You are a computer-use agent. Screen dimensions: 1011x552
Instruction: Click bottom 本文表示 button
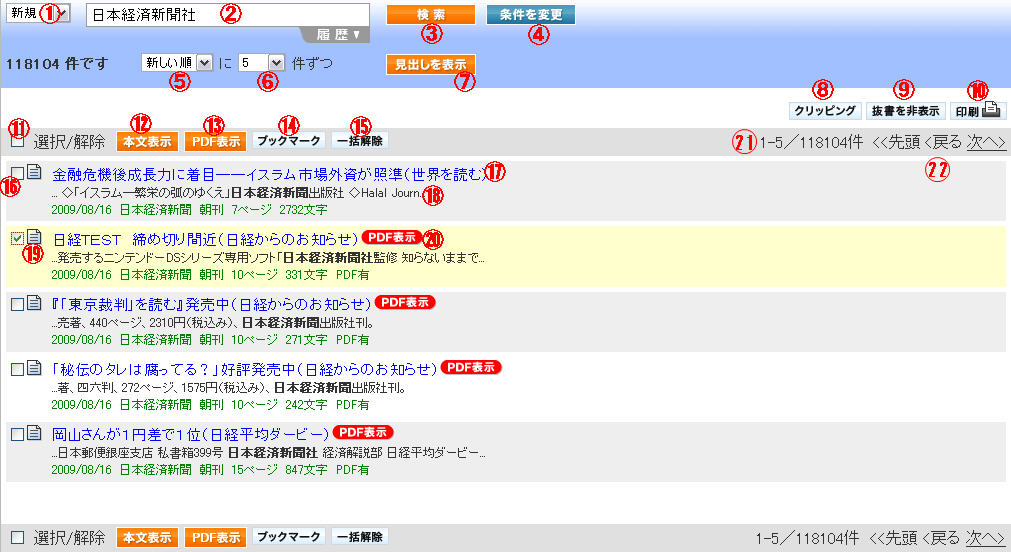[x=147, y=537]
